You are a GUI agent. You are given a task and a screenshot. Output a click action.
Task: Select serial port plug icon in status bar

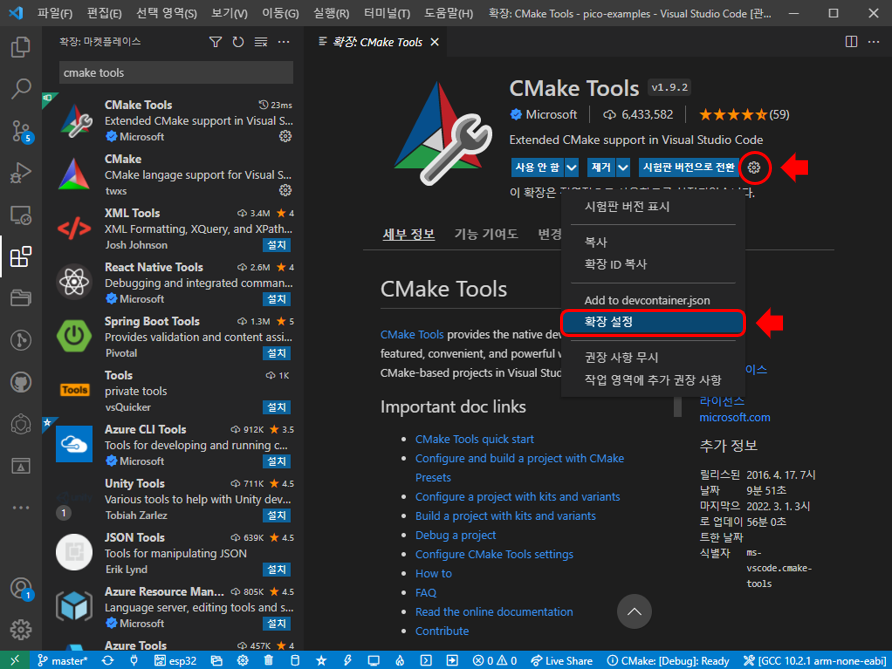click(134, 660)
